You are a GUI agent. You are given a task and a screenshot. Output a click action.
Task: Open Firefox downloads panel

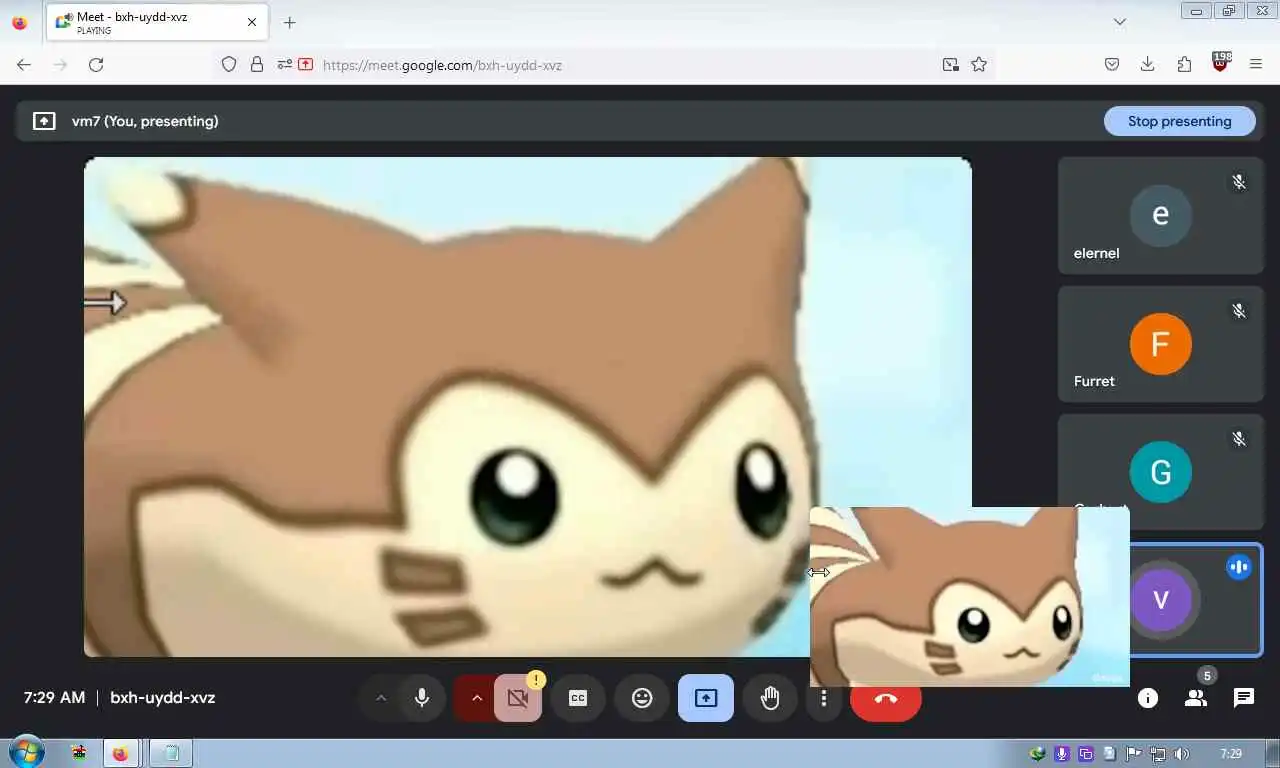point(1148,65)
